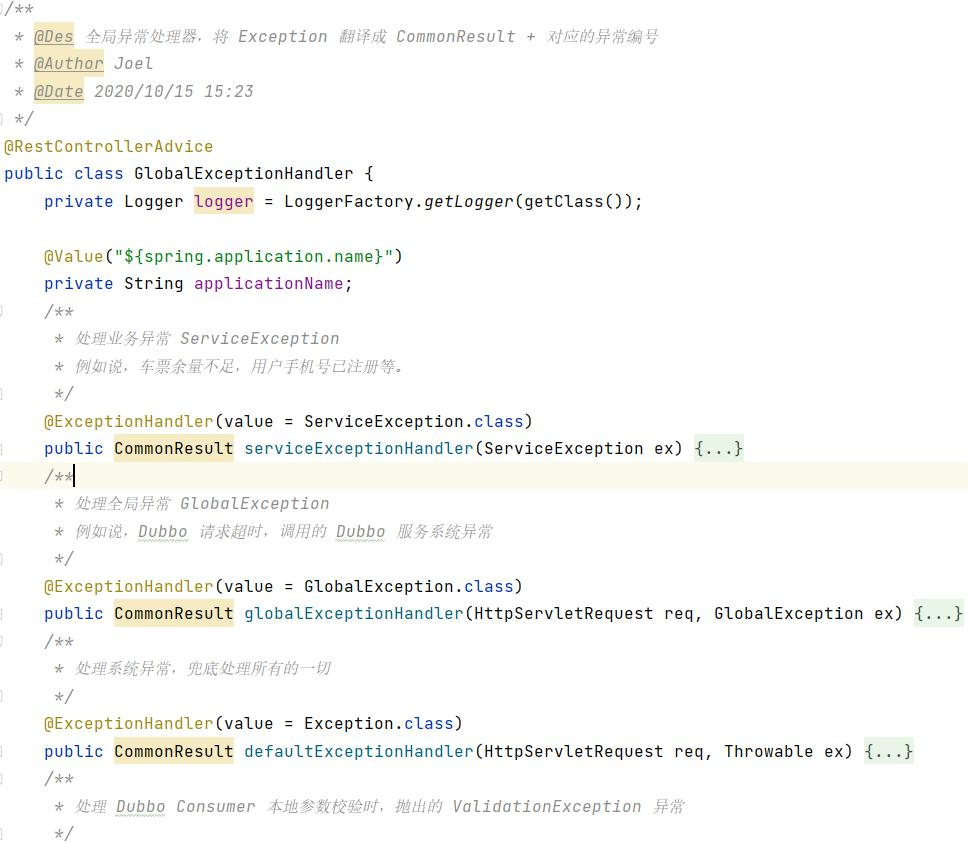Click CommonResult return type of globalExceptionHandler
968x842 pixels.
173,613
